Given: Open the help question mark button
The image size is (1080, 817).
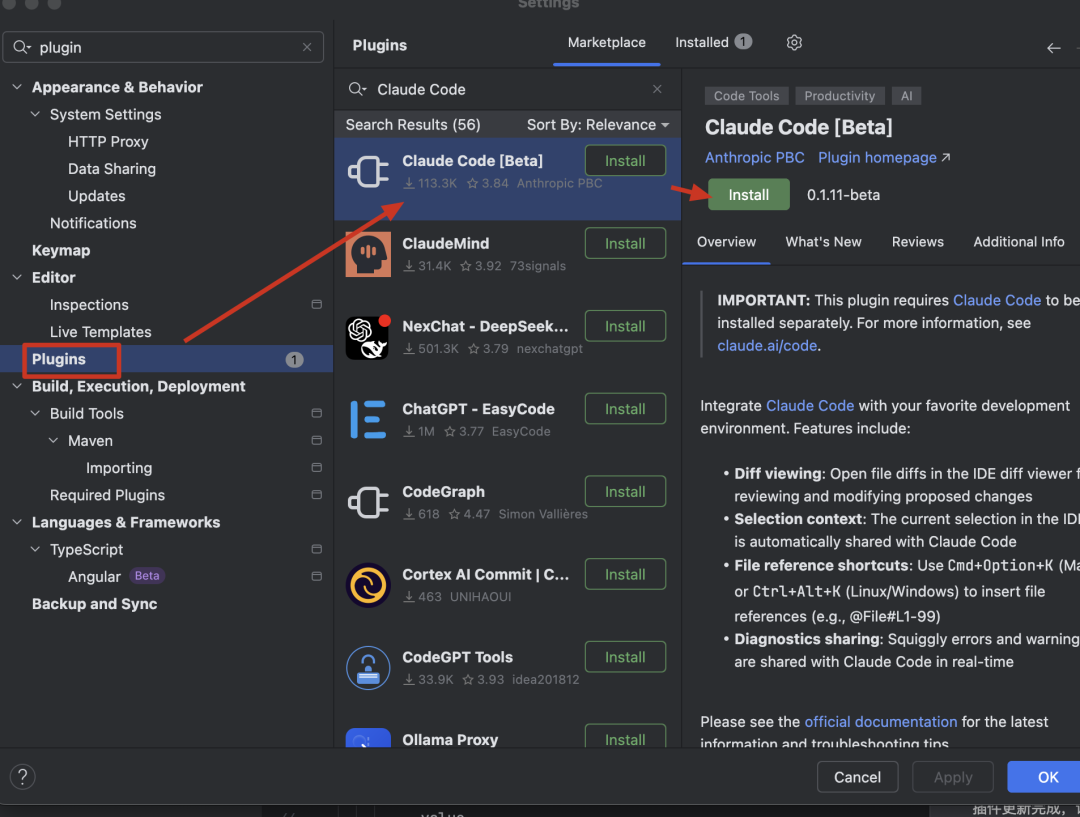Looking at the screenshot, I should coord(23,777).
